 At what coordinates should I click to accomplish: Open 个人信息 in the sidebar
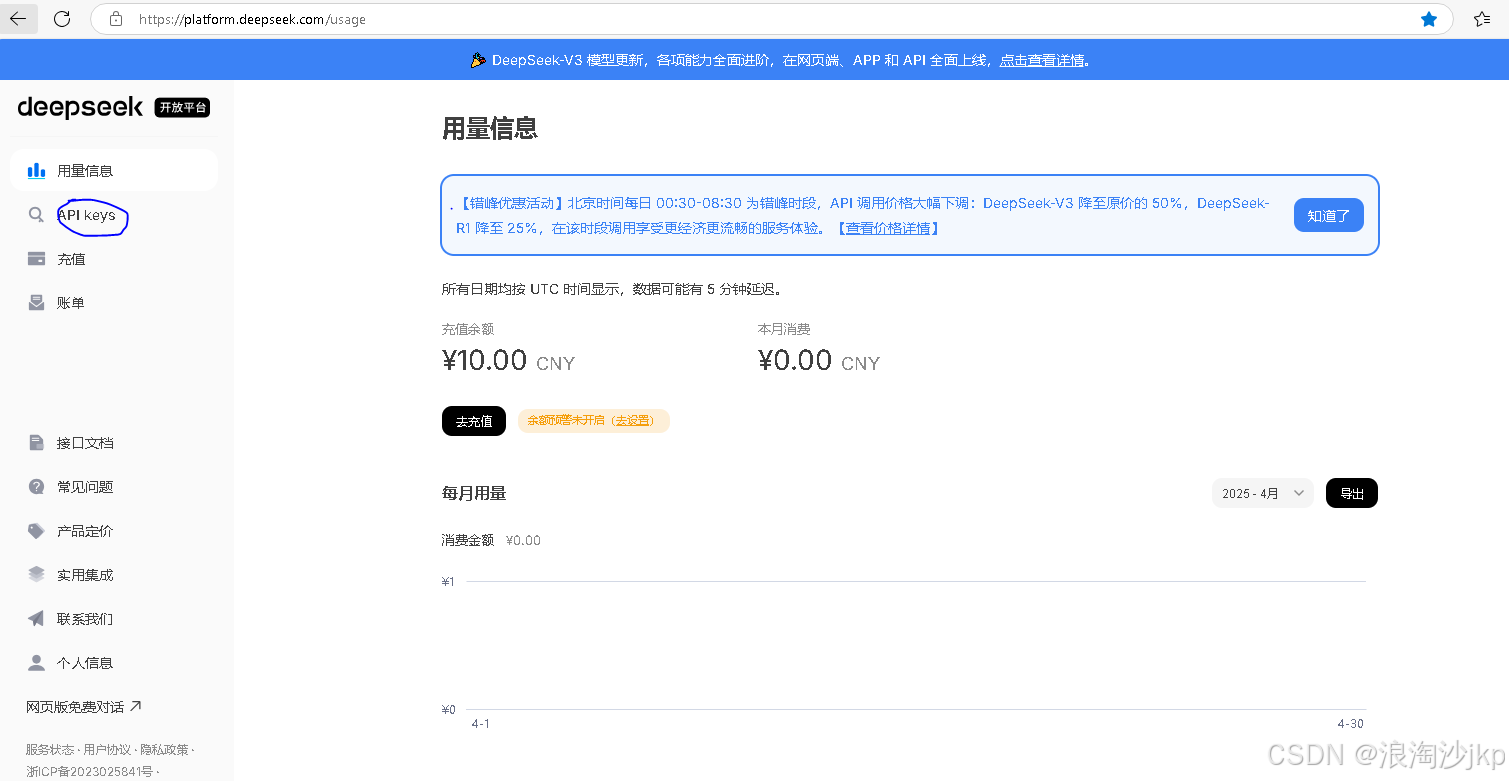(114, 663)
